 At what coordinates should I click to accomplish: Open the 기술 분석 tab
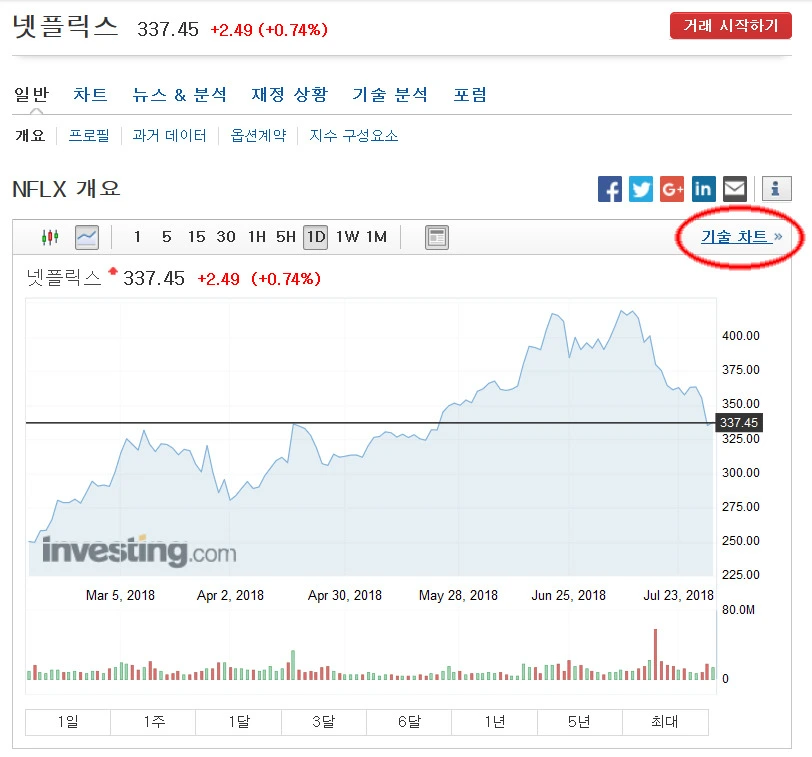390,95
